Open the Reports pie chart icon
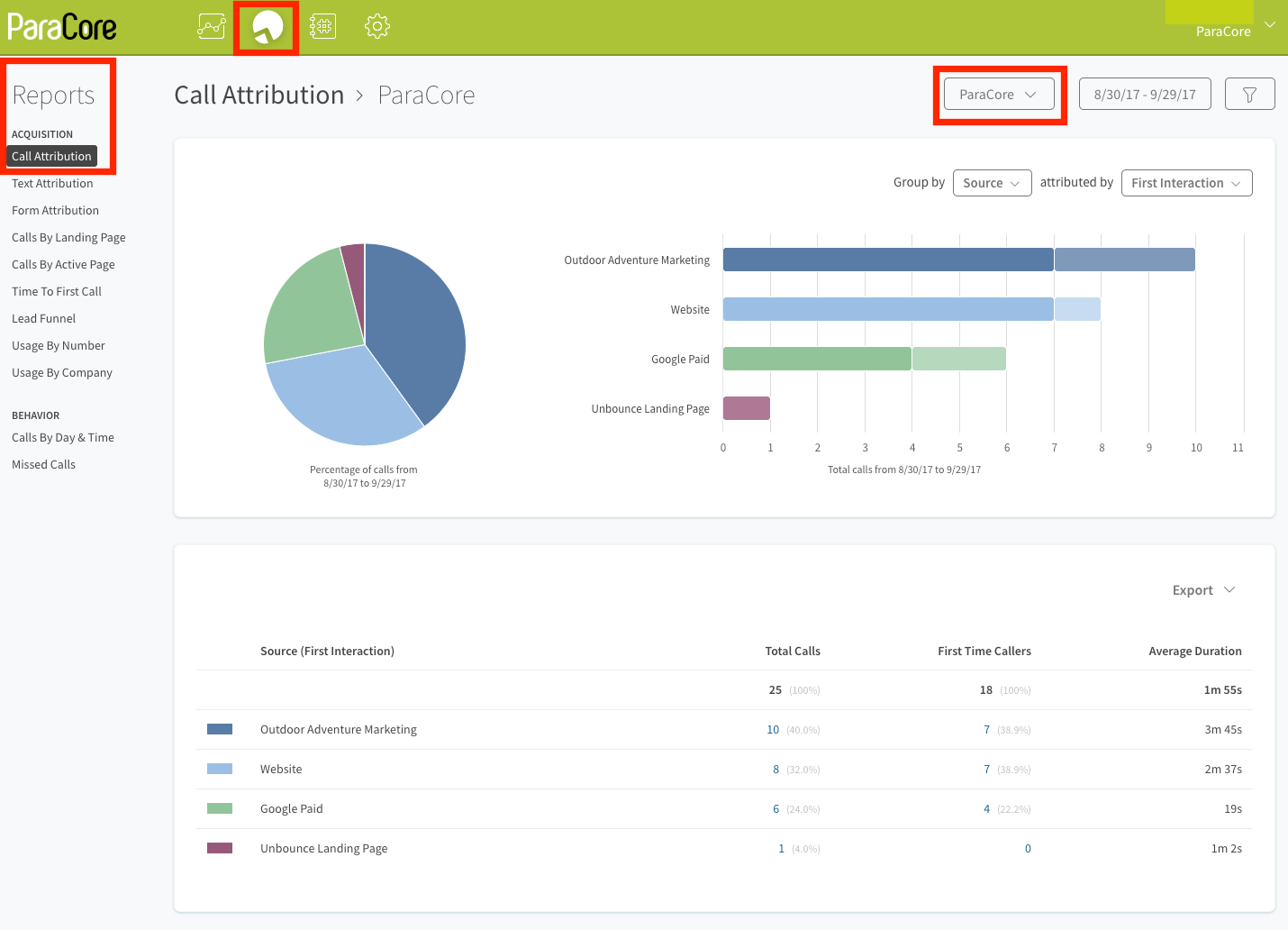1288x930 pixels. 268,27
